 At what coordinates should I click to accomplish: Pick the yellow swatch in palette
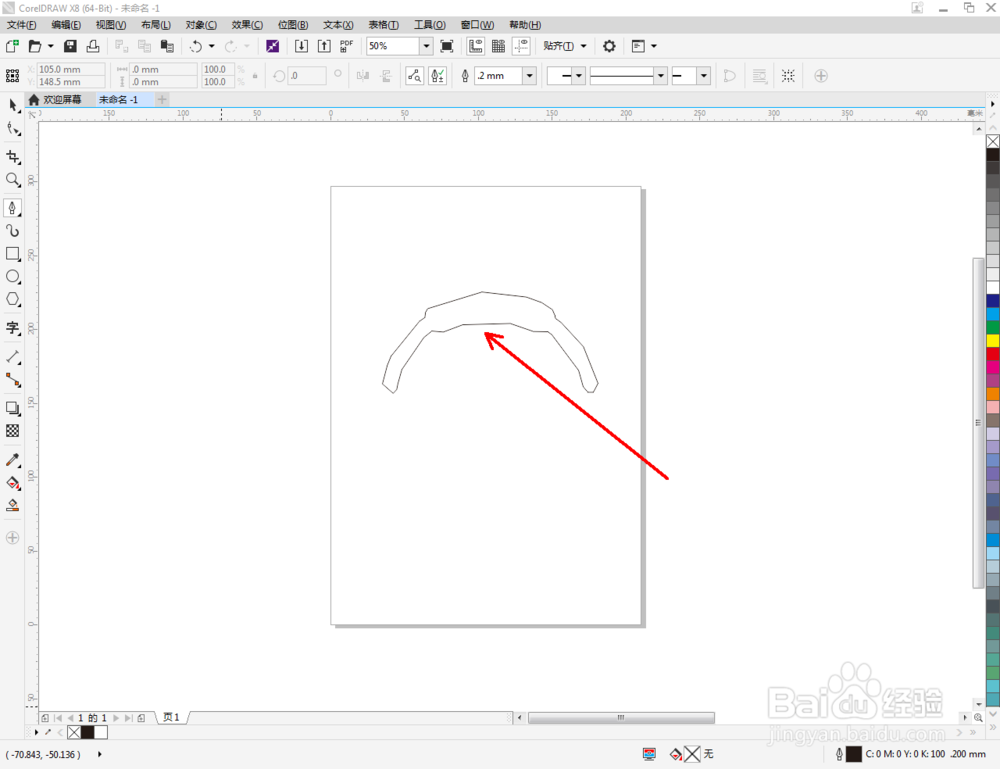(993, 341)
